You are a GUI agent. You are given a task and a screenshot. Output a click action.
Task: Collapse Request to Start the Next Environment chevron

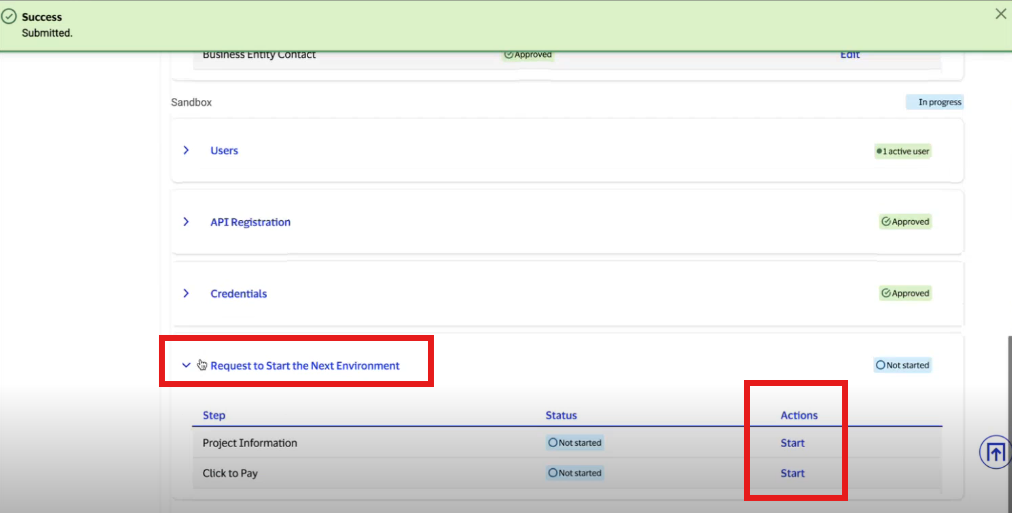[x=186, y=365]
